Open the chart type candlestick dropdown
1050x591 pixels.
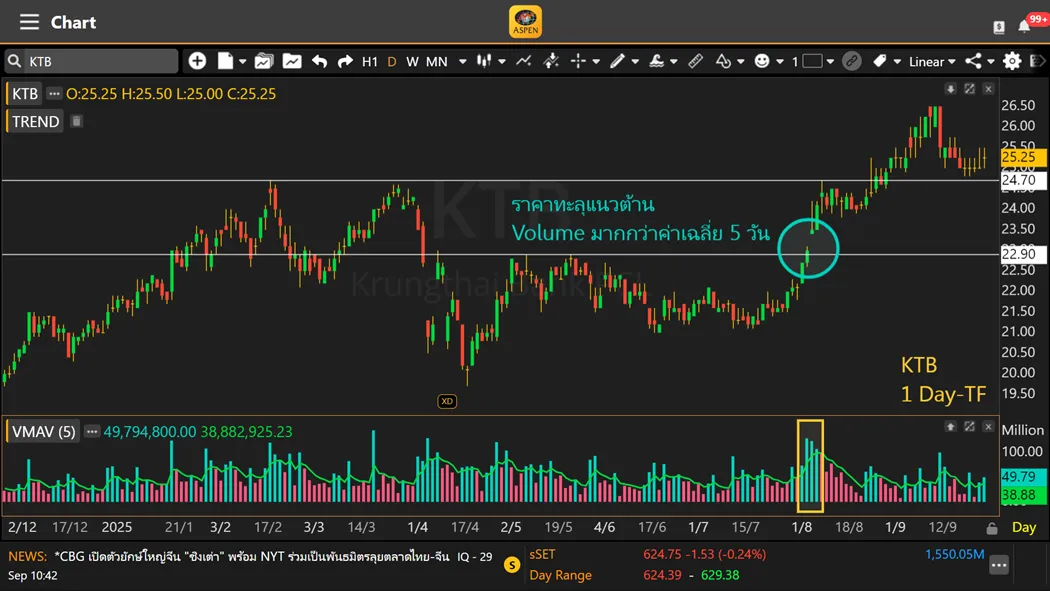489,61
